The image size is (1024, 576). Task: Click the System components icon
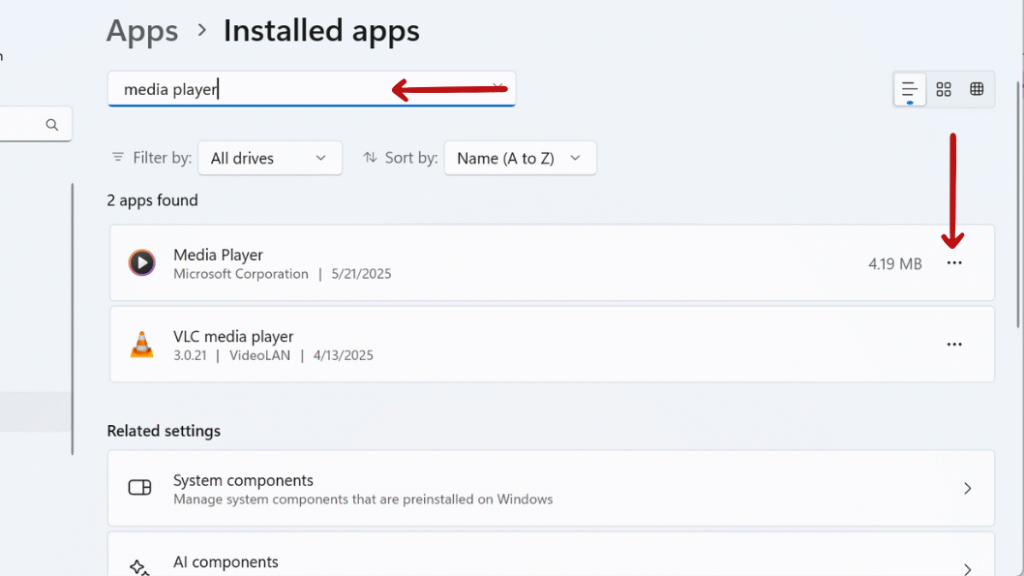coord(140,487)
